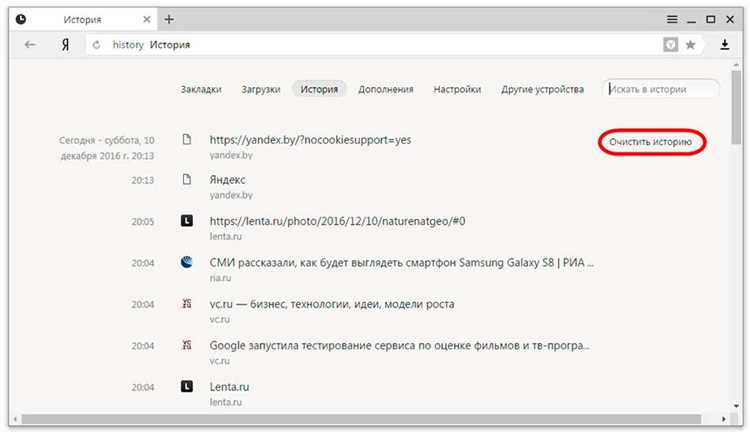Open downloads with the arrow icon

point(724,45)
